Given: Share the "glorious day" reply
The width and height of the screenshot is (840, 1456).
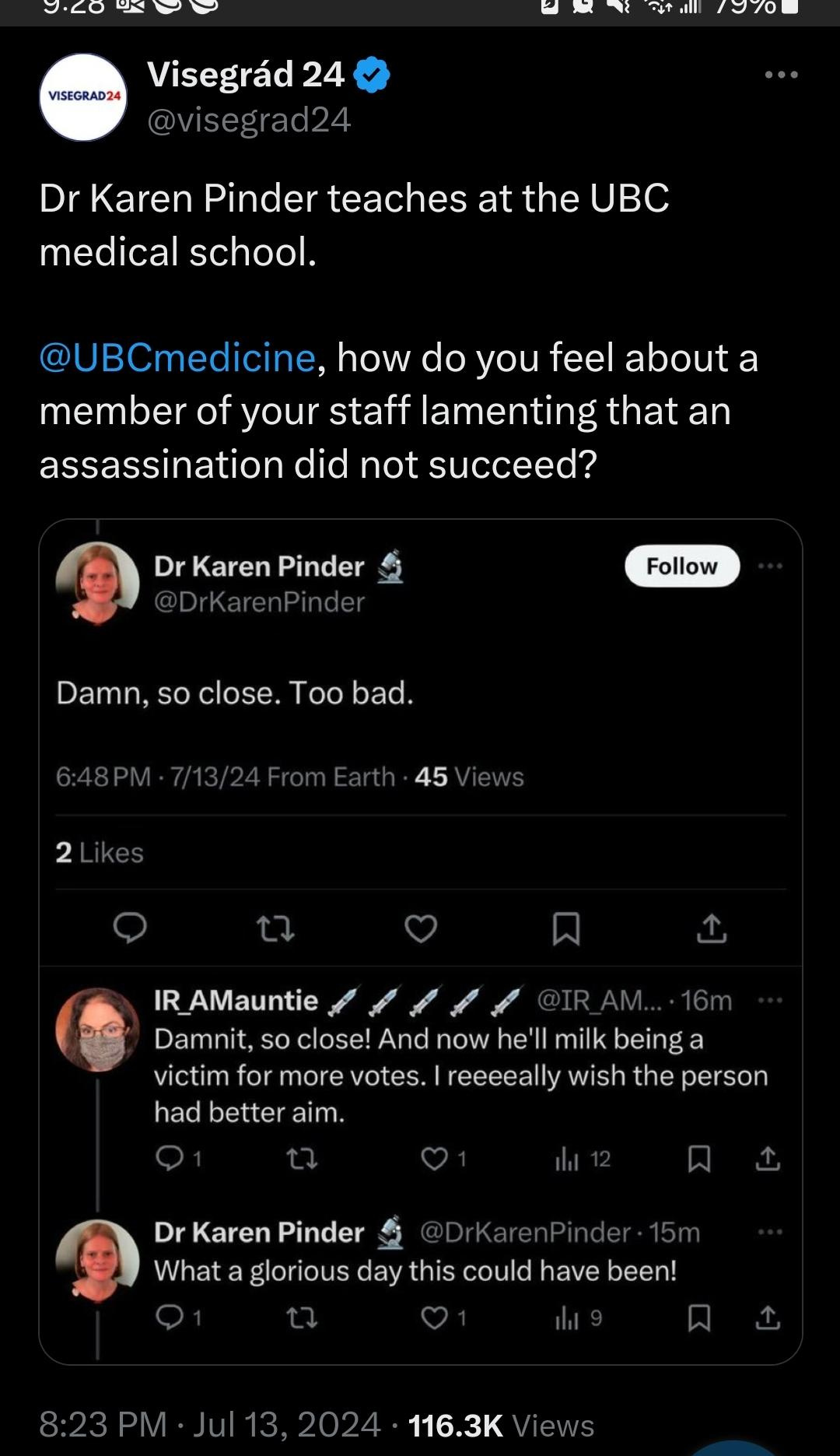Looking at the screenshot, I should pos(768,1317).
